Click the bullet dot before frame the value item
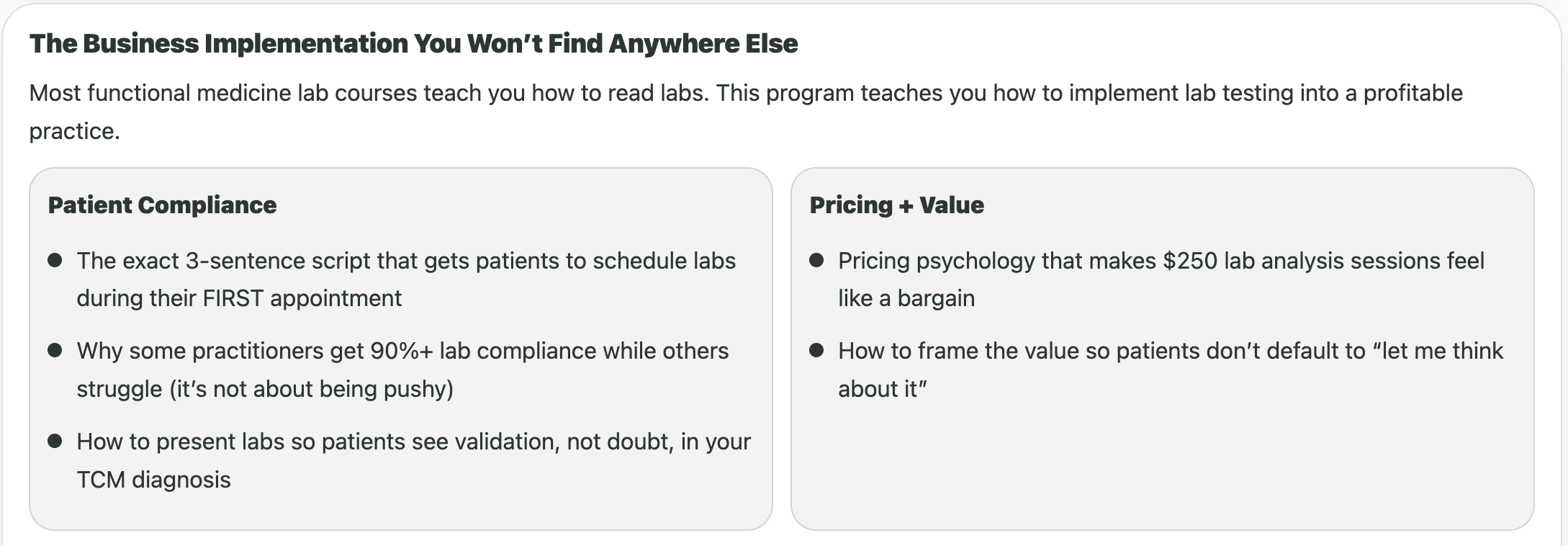The width and height of the screenshot is (1568, 546). (816, 350)
